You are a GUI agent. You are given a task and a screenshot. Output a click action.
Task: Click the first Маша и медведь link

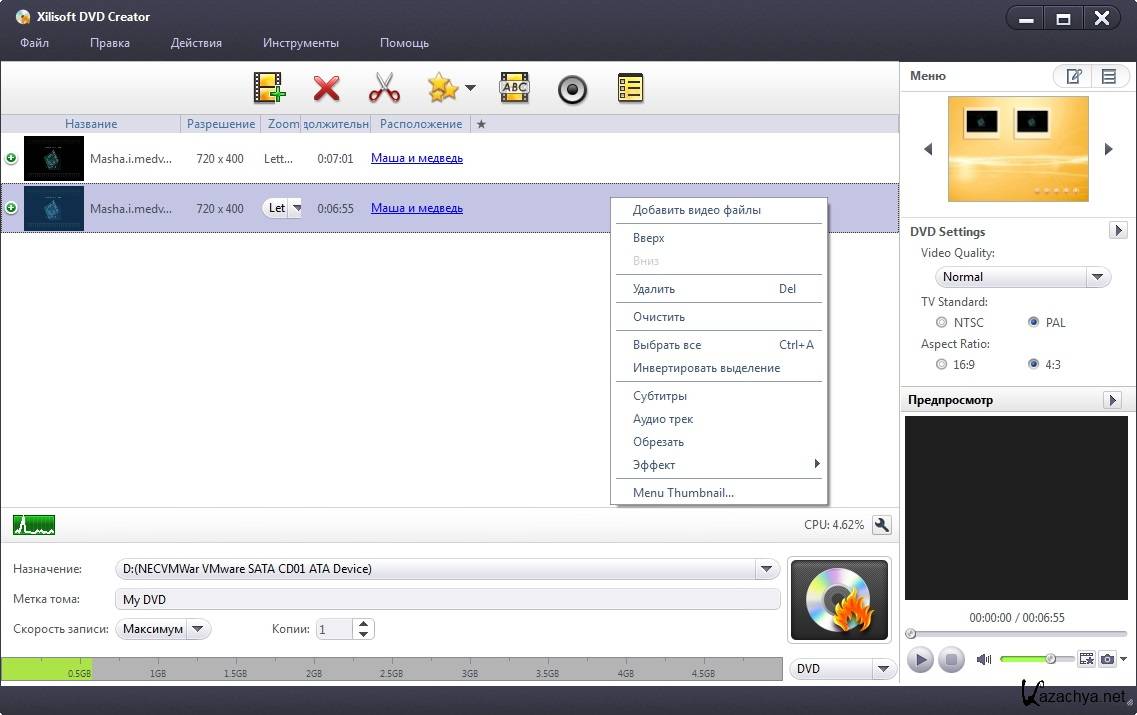click(x=416, y=158)
